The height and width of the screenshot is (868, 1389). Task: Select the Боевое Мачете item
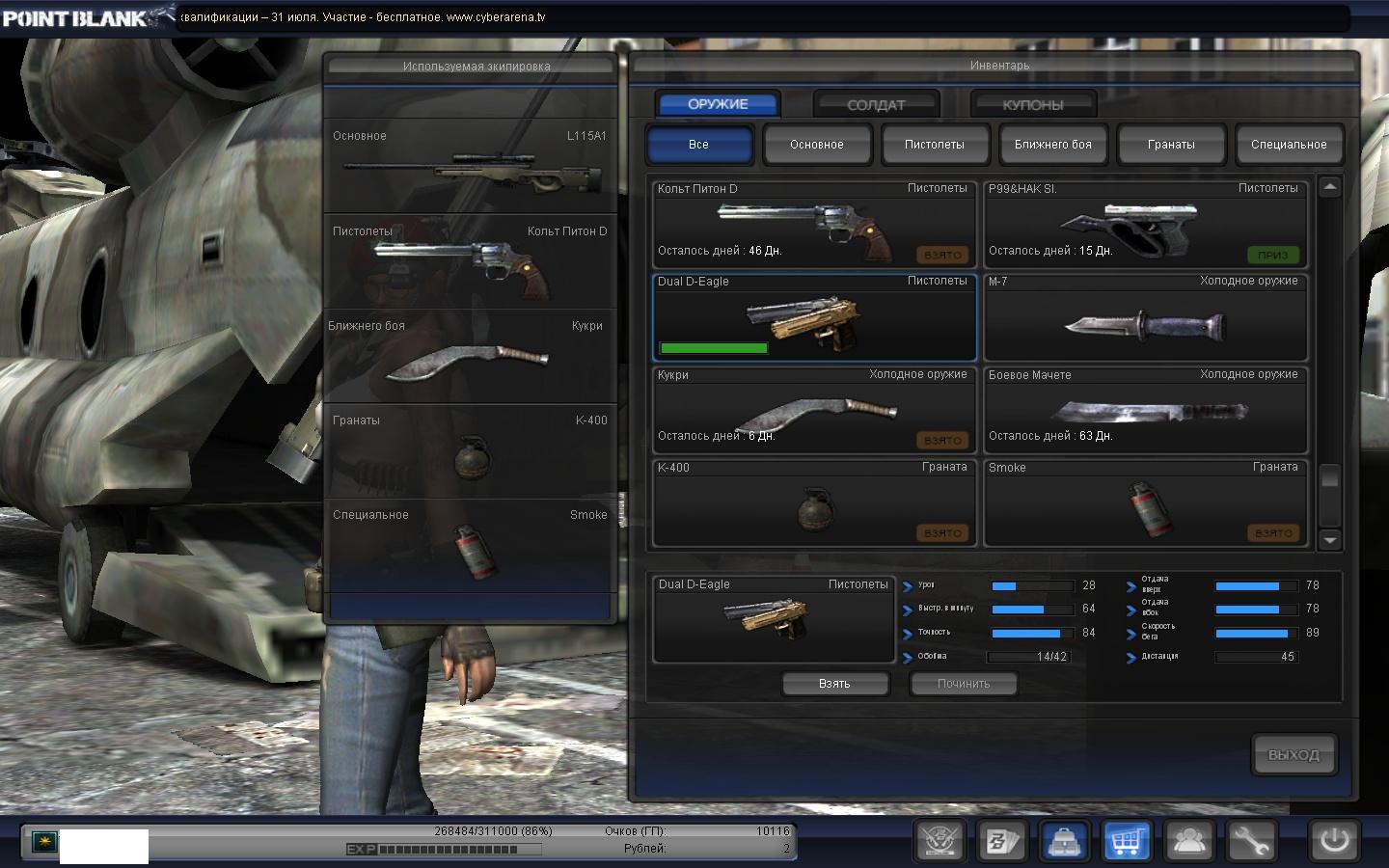pyautogui.click(x=1145, y=411)
